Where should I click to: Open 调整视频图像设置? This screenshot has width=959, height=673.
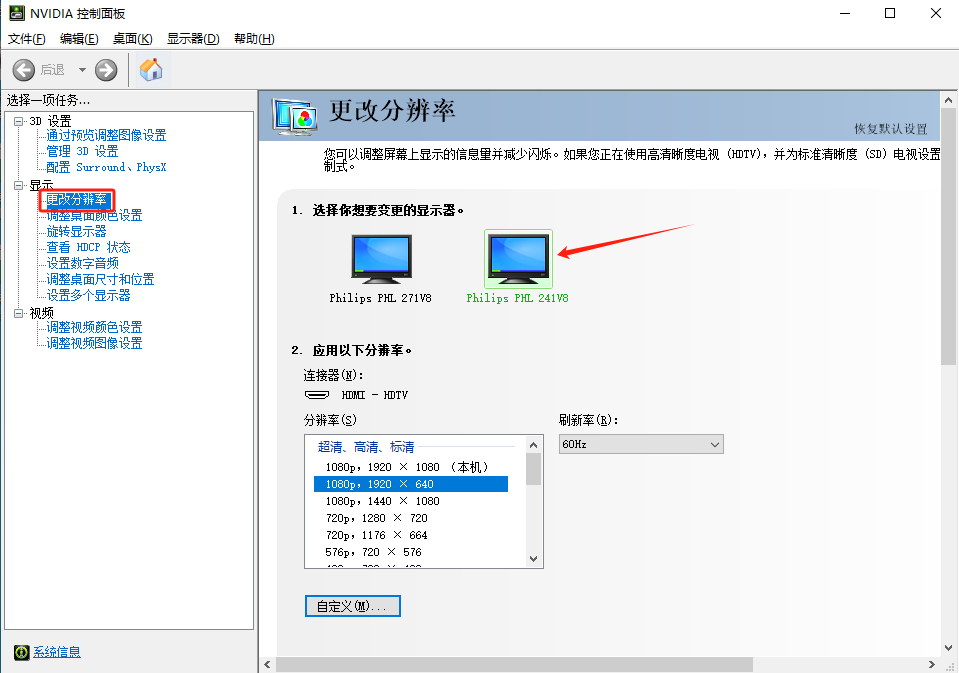[94, 343]
